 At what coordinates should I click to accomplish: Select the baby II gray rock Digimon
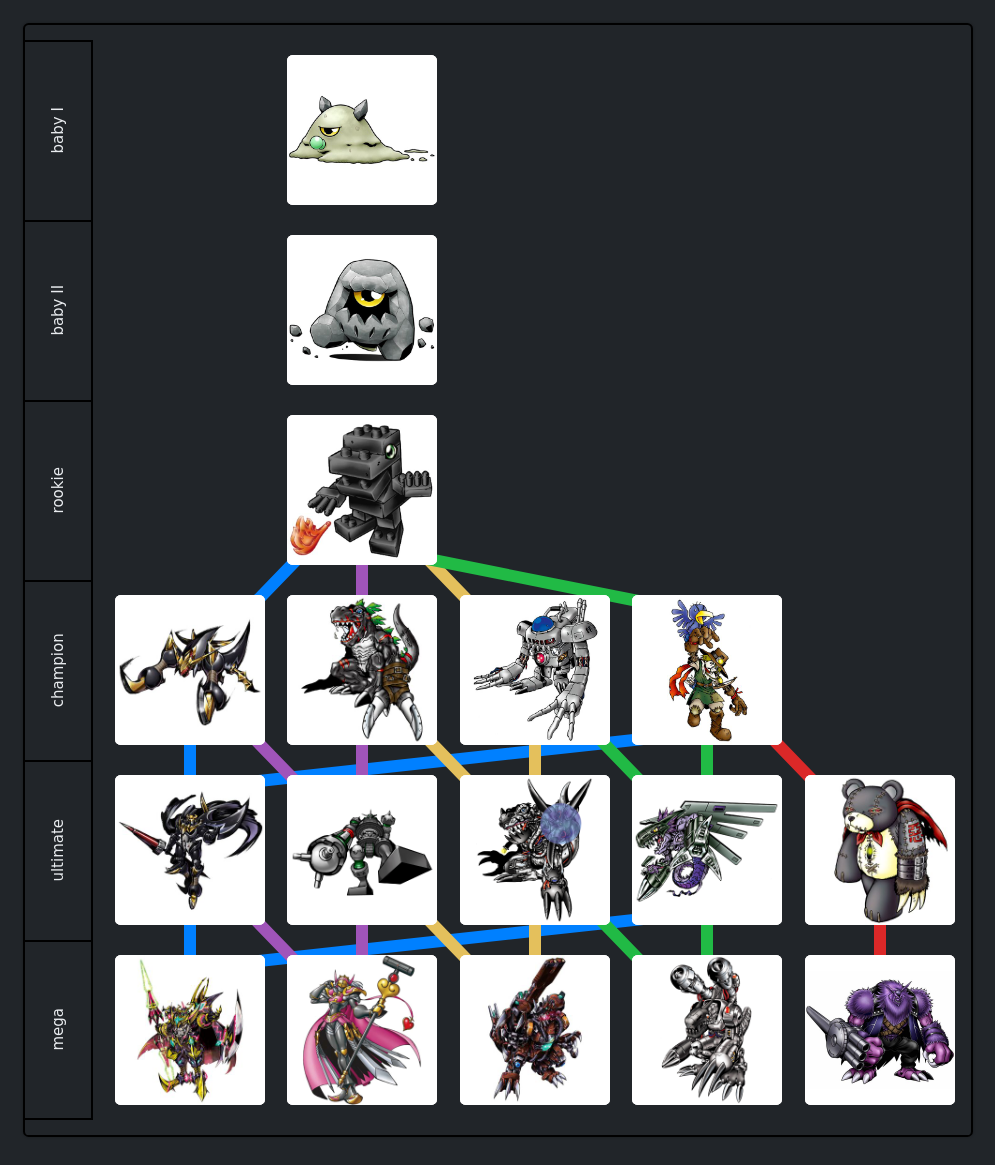pyautogui.click(x=362, y=310)
